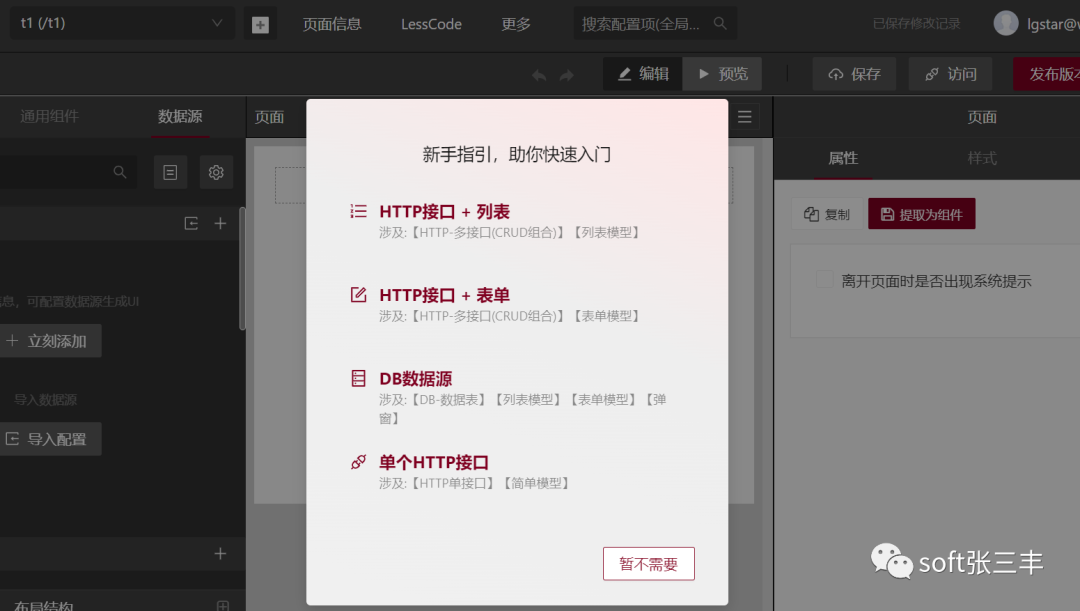
Task: Click the redo arrow in the toolbar
Action: tap(567, 75)
